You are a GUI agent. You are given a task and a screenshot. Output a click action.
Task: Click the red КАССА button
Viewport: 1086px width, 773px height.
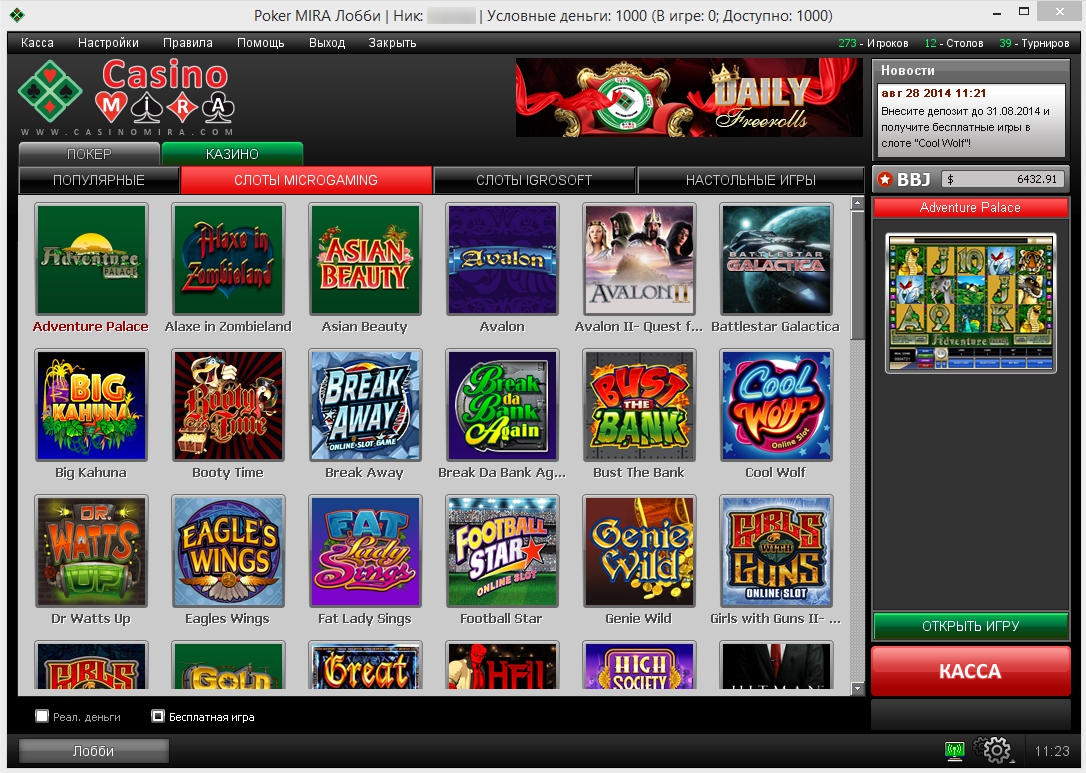[969, 671]
